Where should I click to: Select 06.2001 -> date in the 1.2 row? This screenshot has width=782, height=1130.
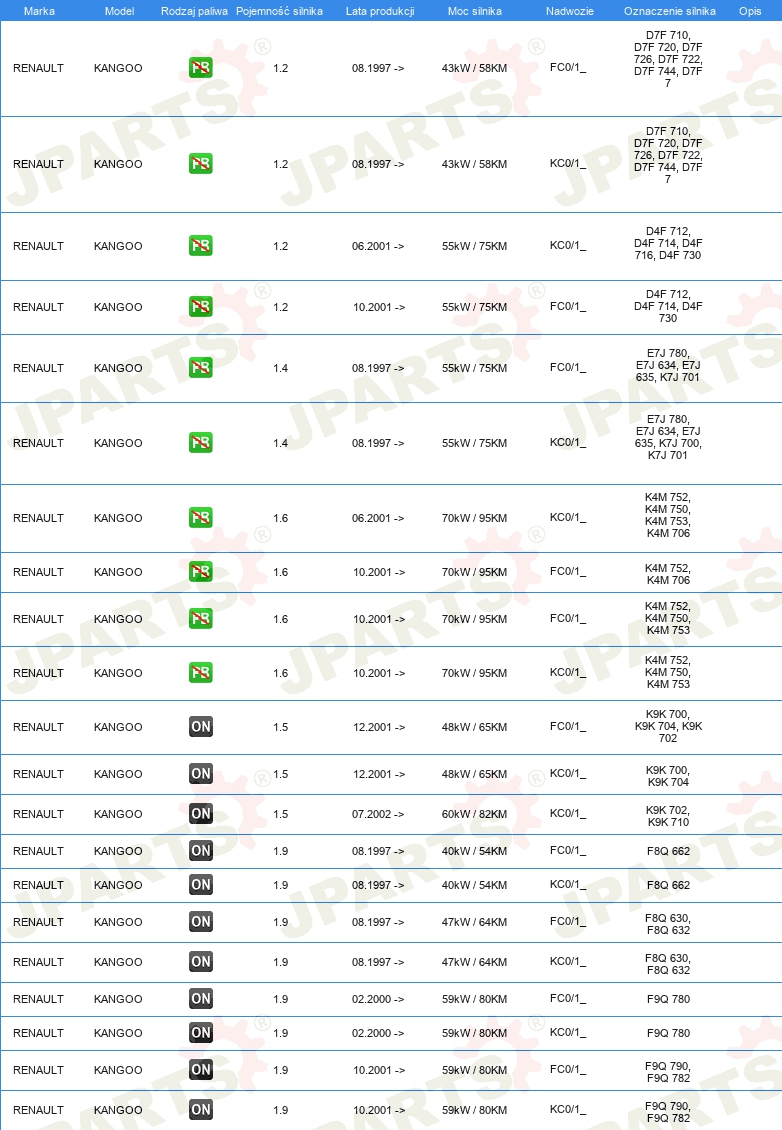pos(378,246)
